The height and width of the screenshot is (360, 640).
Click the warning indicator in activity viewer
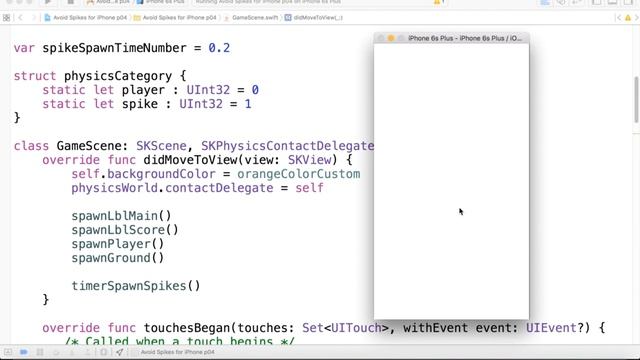[x=439, y=2]
